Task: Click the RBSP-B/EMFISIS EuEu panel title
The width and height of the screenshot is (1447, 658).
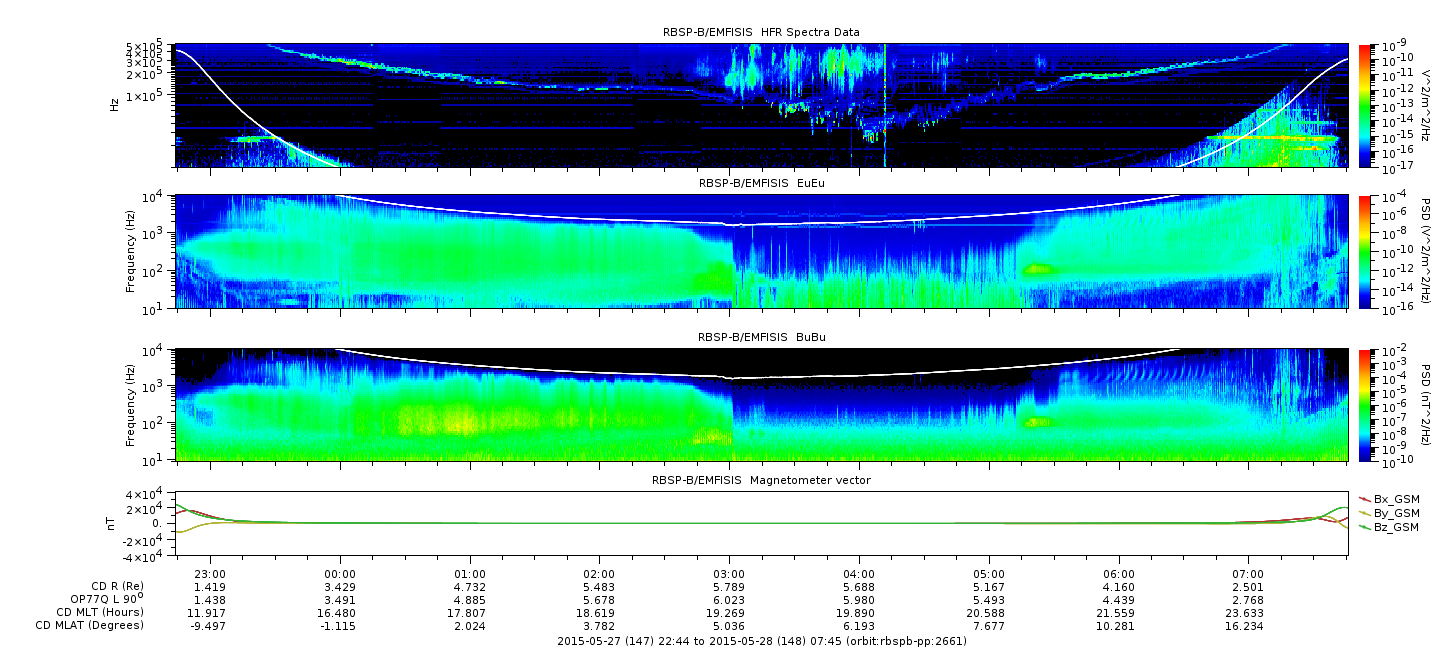Action: pyautogui.click(x=761, y=184)
